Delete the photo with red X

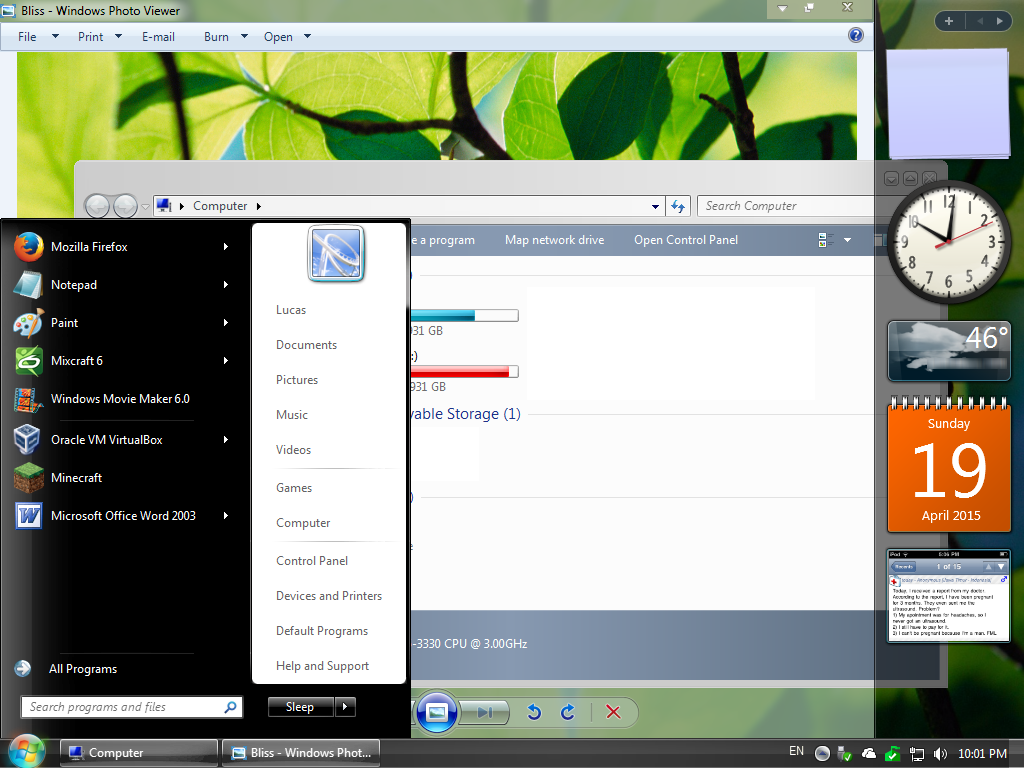[613, 711]
